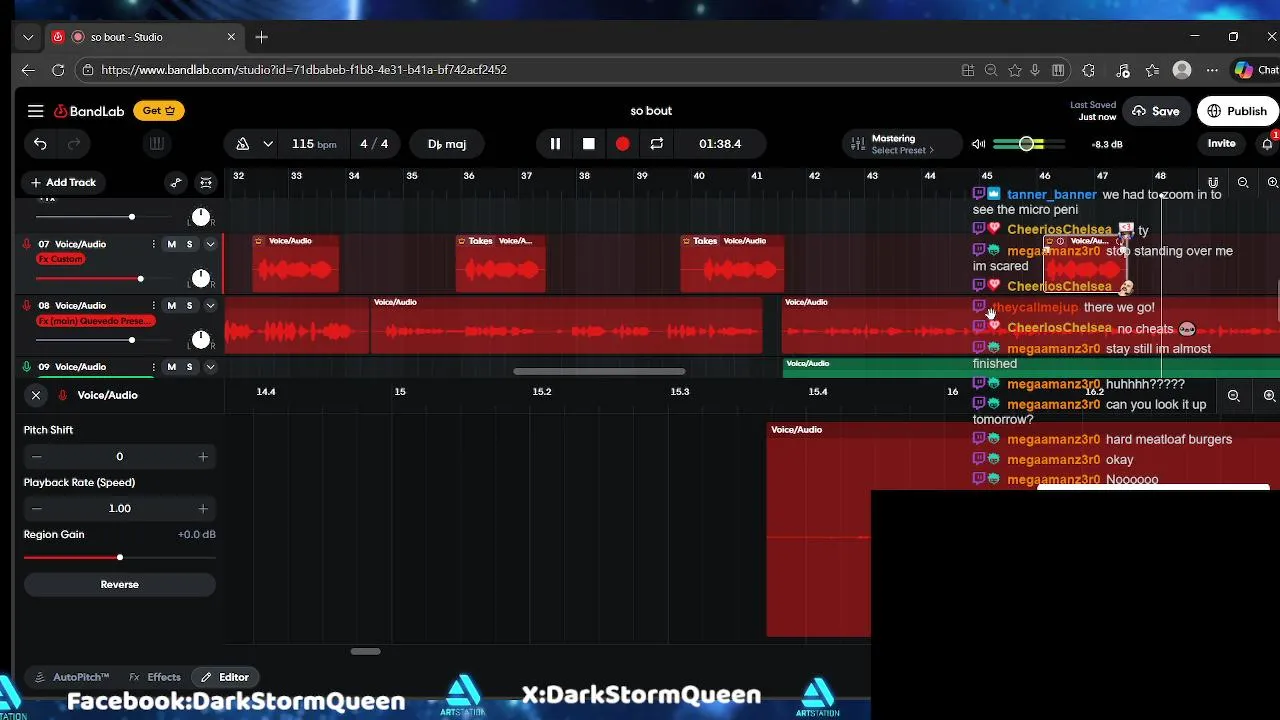
Task: Zoom out the track timeline
Action: coord(1243,182)
